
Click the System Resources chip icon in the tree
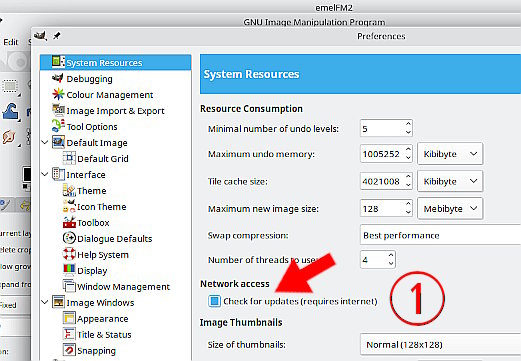(58, 62)
